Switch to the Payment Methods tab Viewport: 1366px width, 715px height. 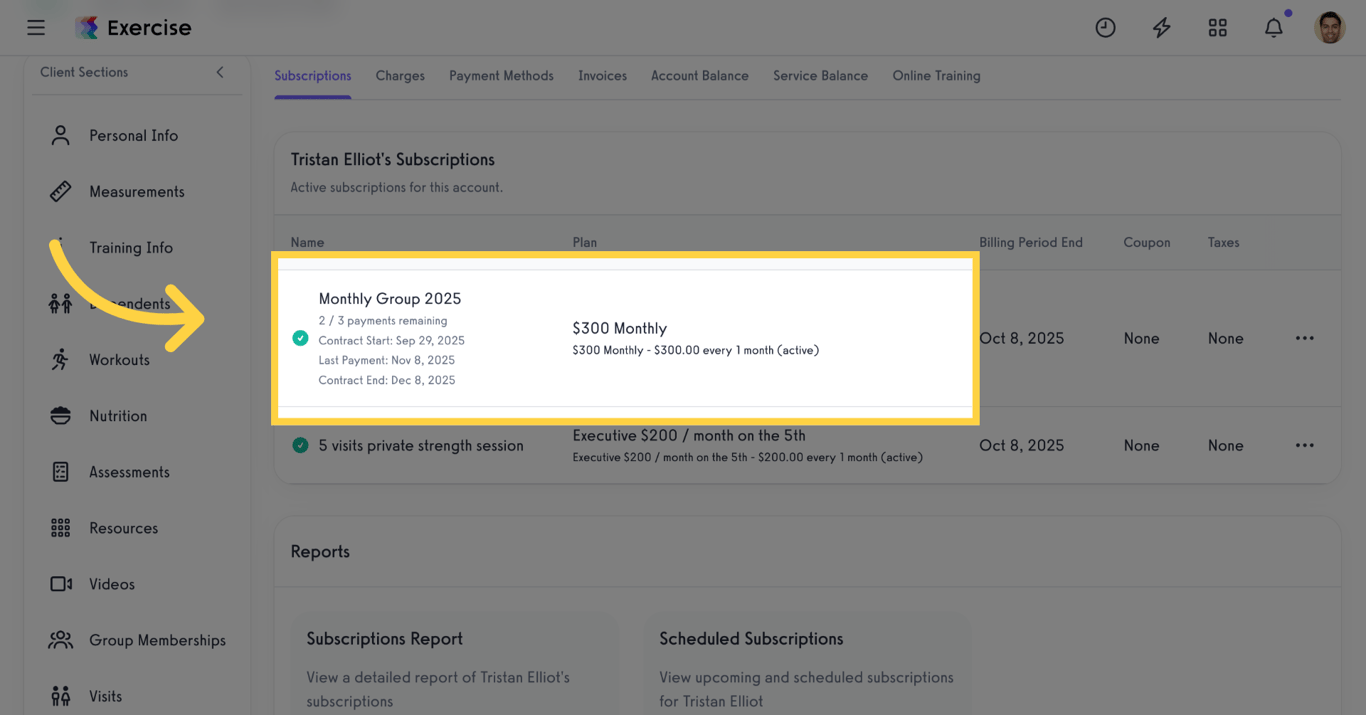coord(501,76)
